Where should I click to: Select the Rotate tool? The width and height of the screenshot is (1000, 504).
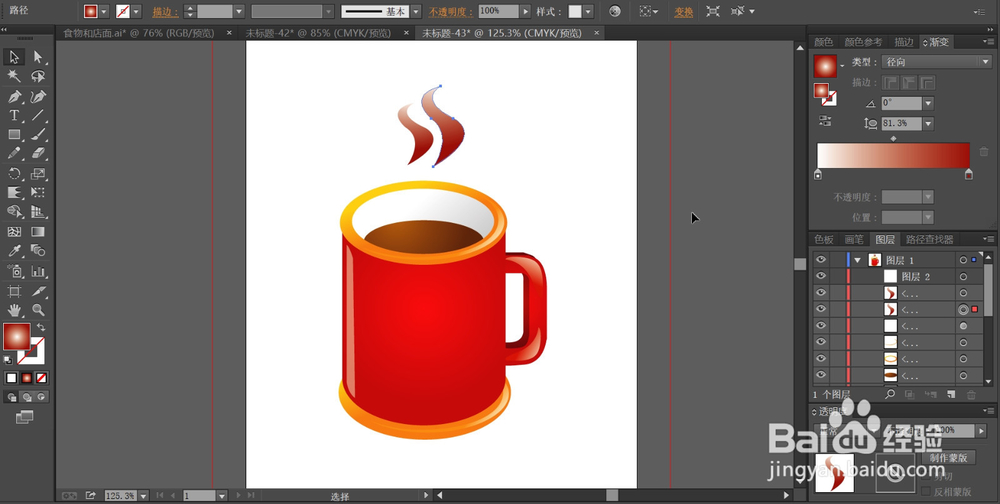(x=14, y=174)
